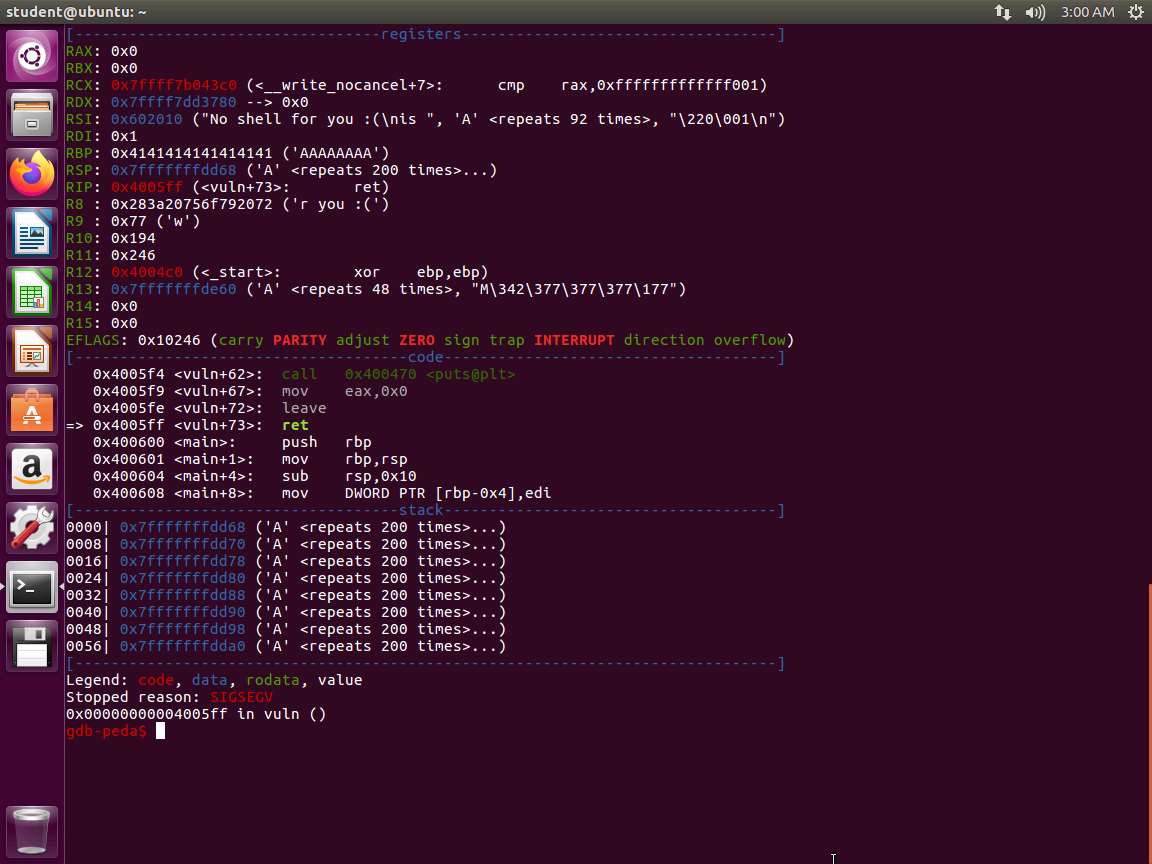
Task: Click the Amazon launcher icon
Action: coord(32,469)
